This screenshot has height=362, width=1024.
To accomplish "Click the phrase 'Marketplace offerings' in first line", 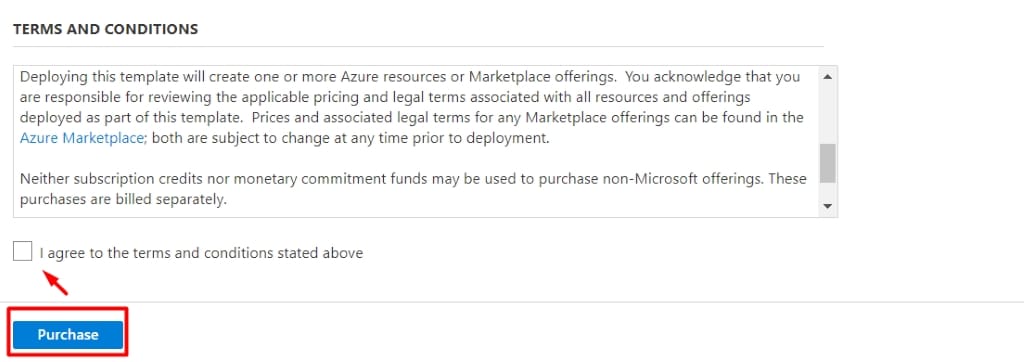I will 542,76.
